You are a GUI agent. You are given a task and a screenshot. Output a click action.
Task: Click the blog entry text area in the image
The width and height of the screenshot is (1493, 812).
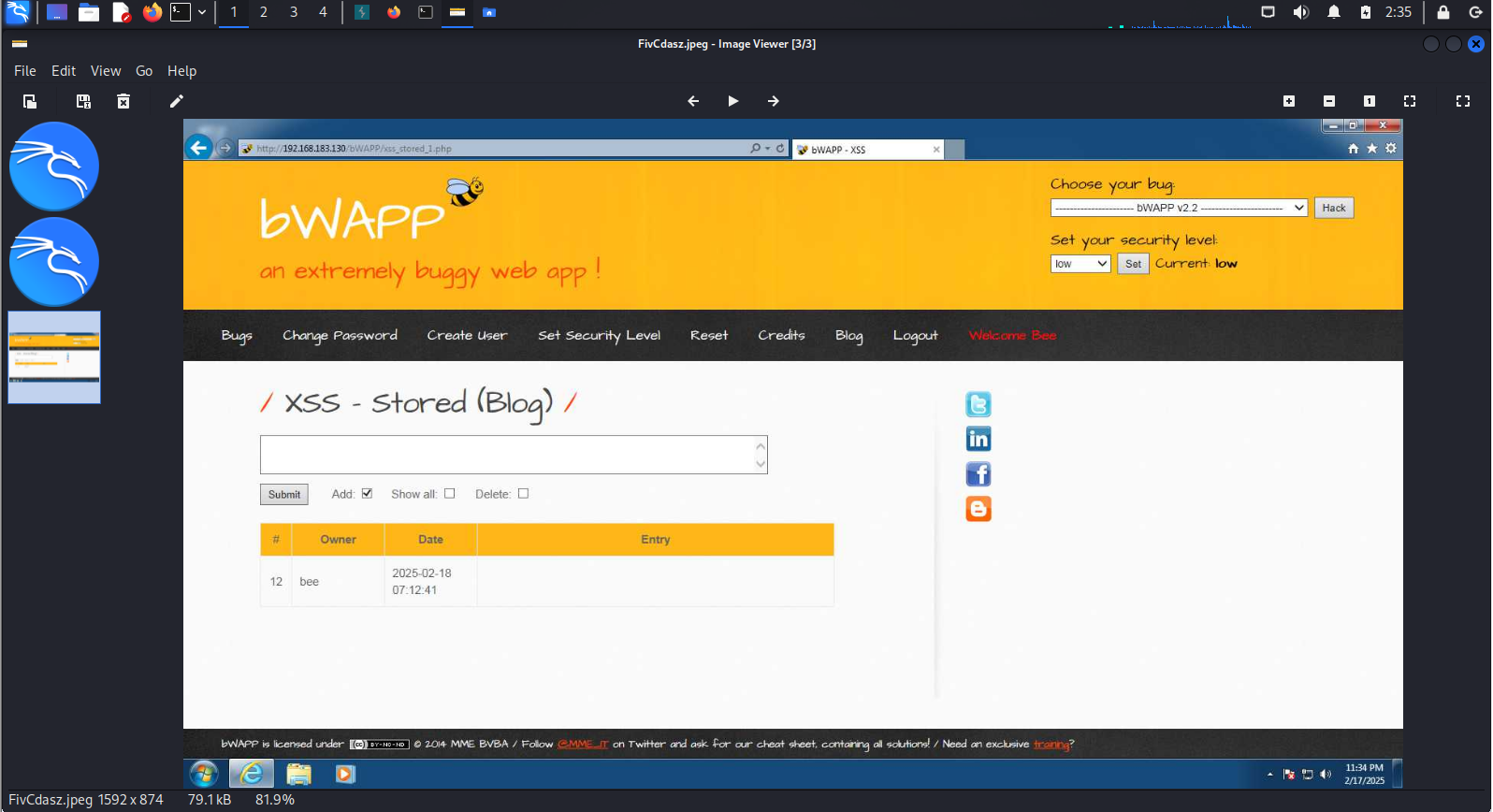pyautogui.click(x=514, y=455)
